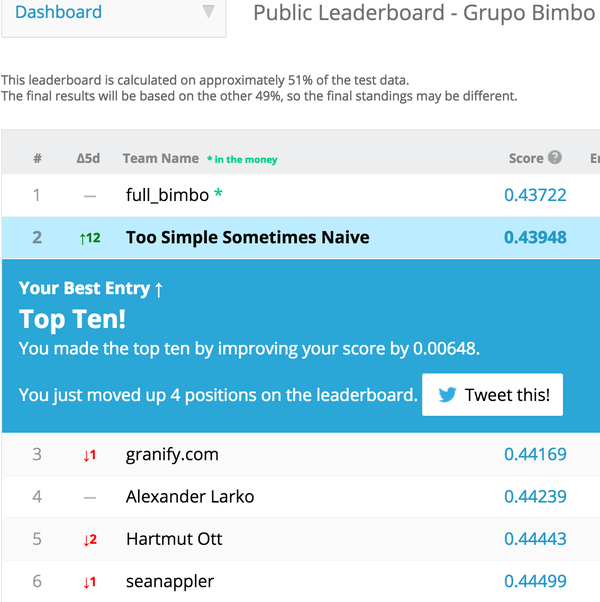
Task: Click the green up arrow 12 indicator
Action: (x=90, y=238)
